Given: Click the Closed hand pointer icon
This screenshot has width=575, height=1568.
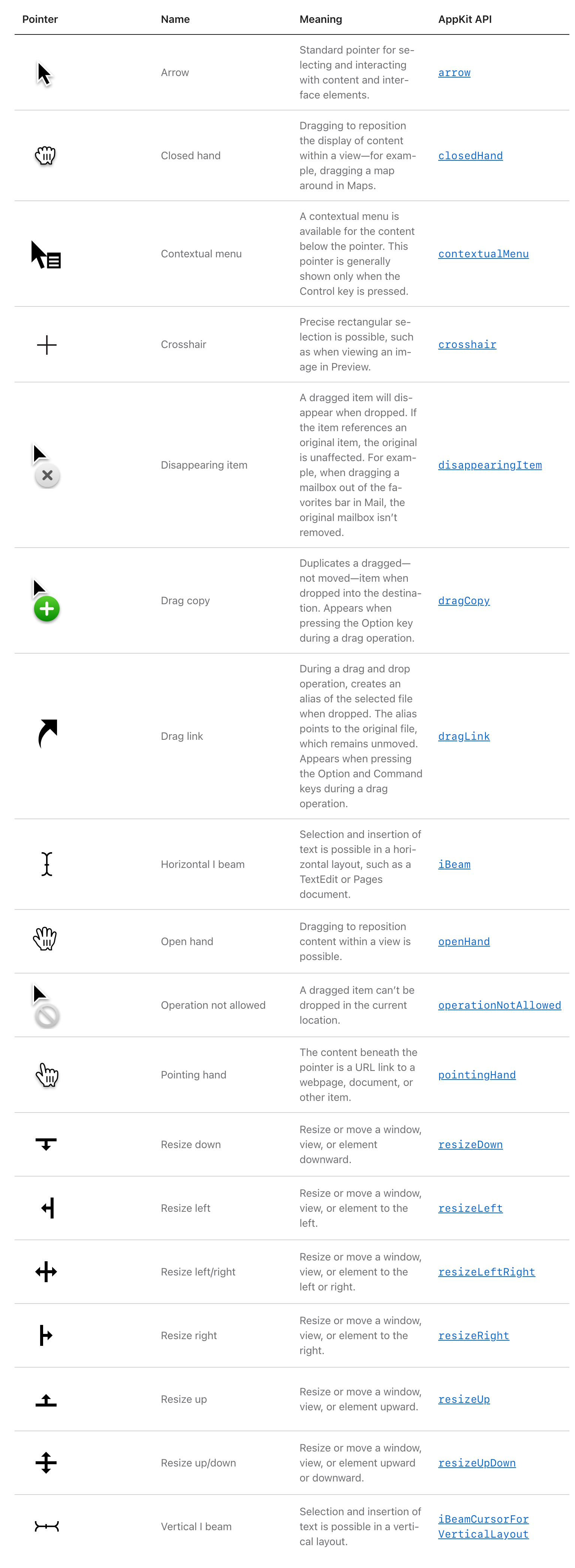Looking at the screenshot, I should [46, 156].
